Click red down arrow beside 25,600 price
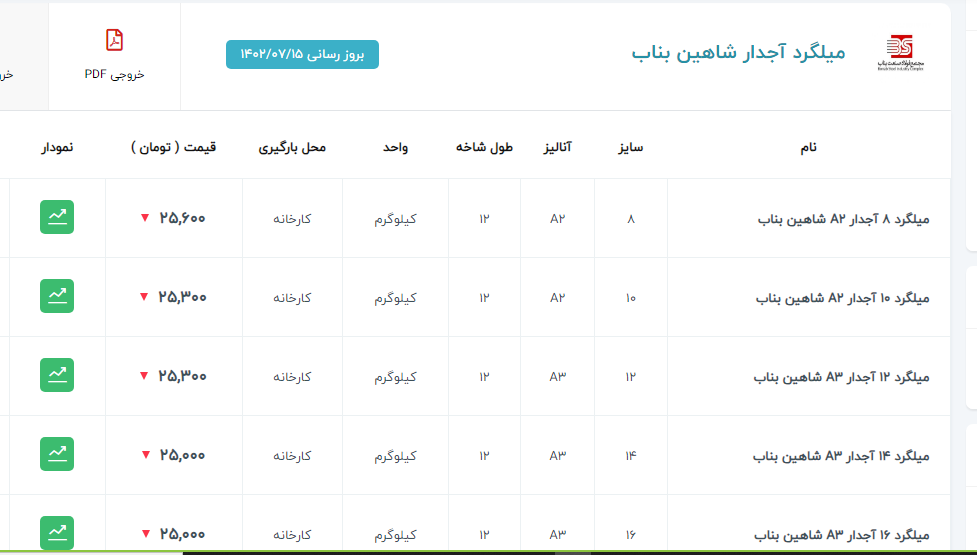Viewport: 977px width, 555px height. pyautogui.click(x=145, y=219)
